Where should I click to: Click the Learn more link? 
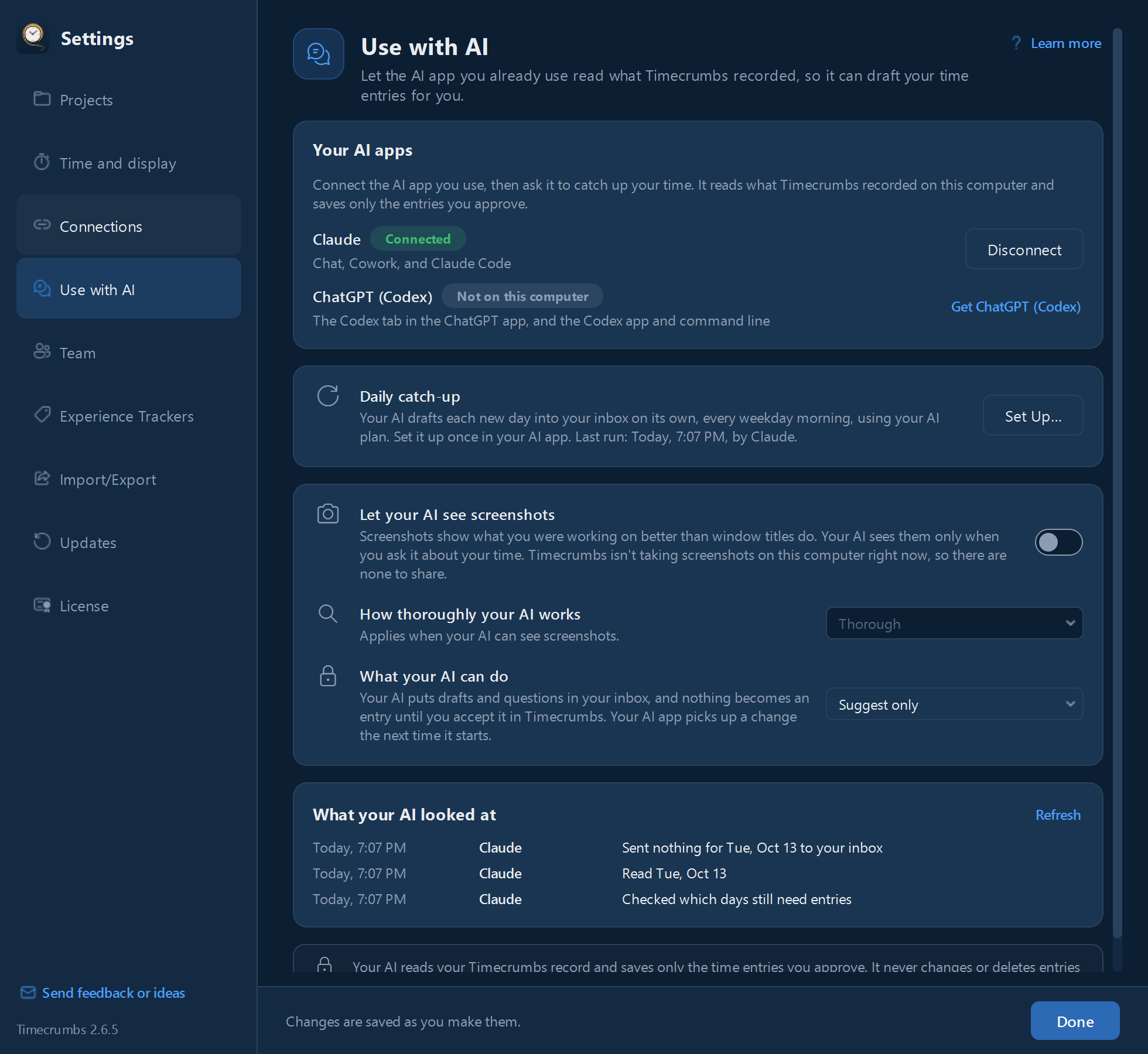[x=1065, y=43]
